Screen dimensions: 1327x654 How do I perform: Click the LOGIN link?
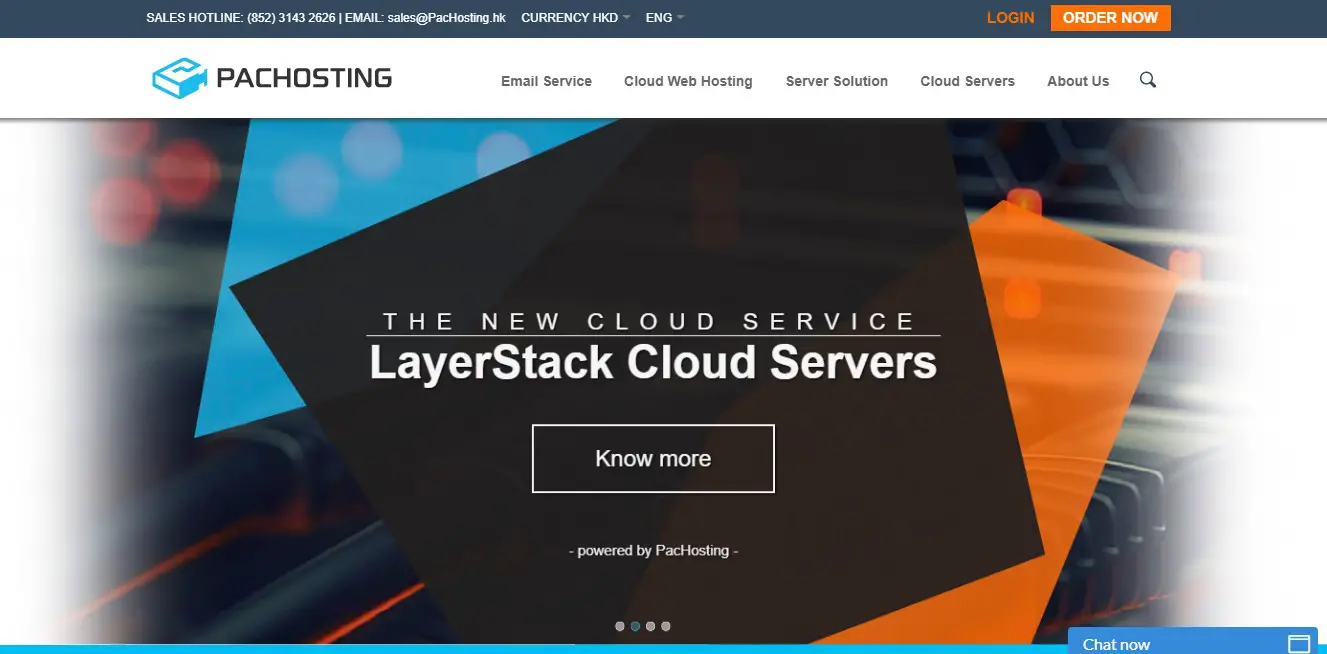(x=1010, y=18)
